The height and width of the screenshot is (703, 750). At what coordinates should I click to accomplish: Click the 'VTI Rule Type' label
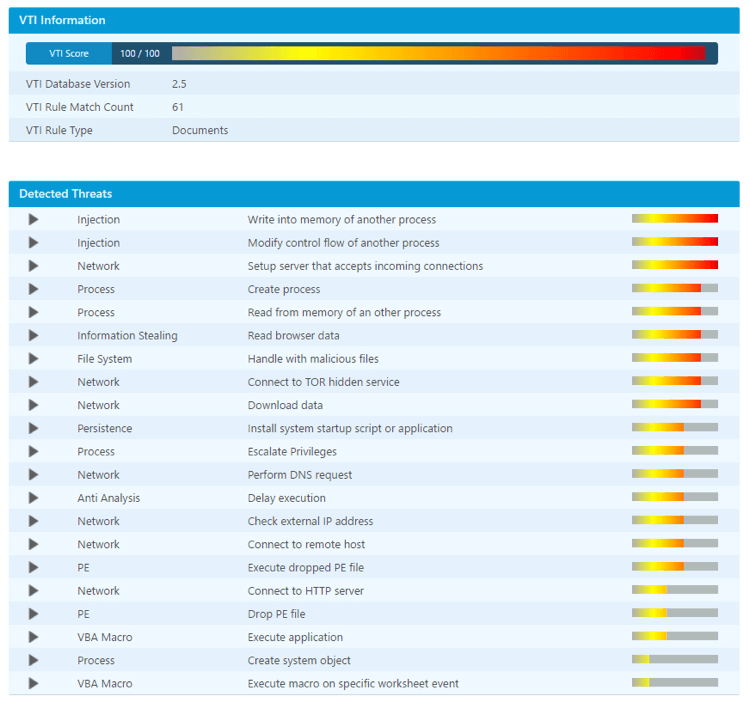(59, 130)
